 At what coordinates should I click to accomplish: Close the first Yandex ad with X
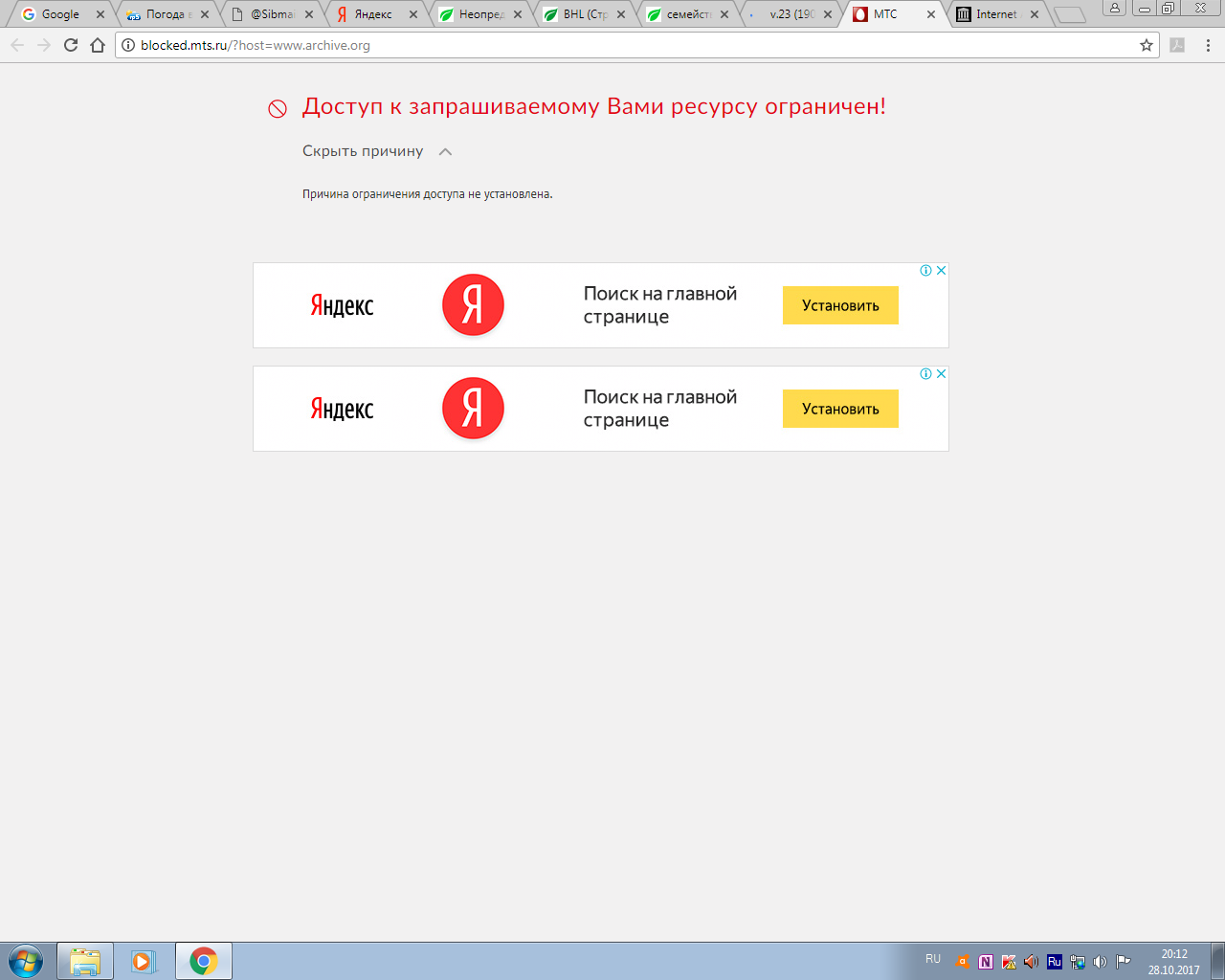pyautogui.click(x=941, y=271)
